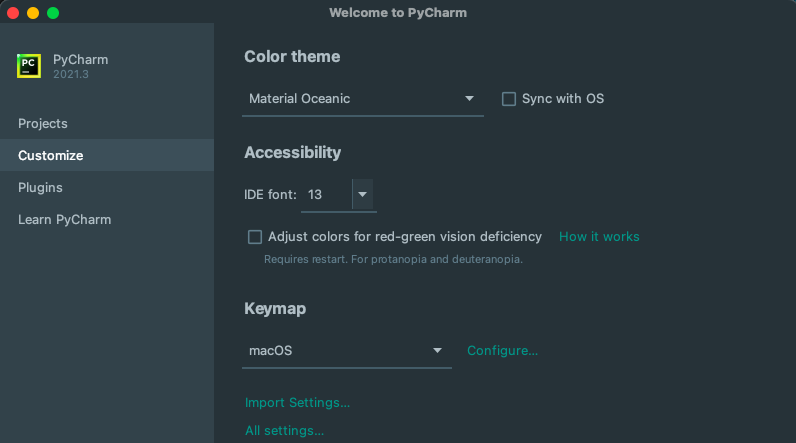
Task: Click Import Settings link
Action: [297, 403]
